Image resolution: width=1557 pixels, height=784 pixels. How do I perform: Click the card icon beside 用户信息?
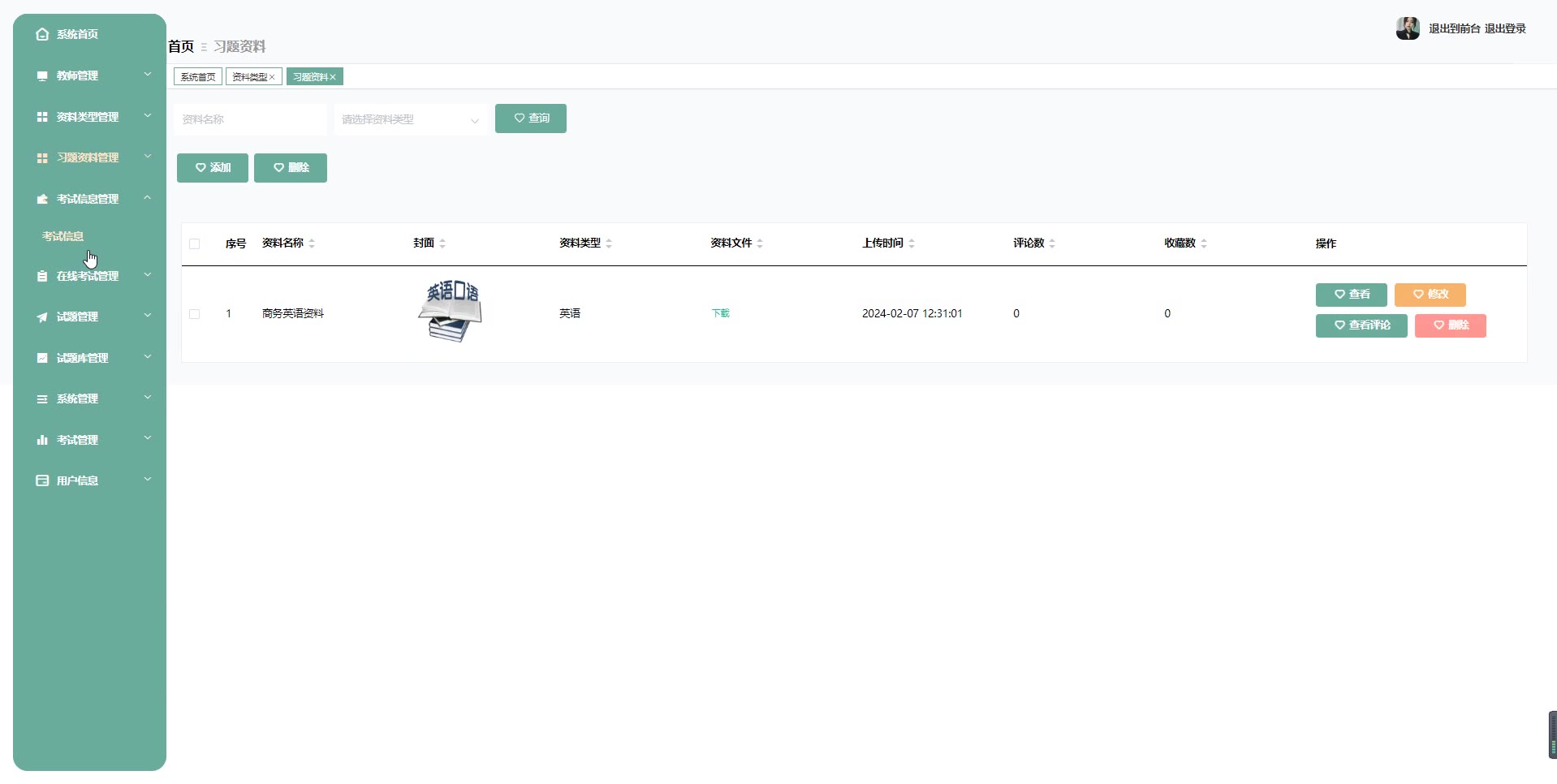(42, 480)
